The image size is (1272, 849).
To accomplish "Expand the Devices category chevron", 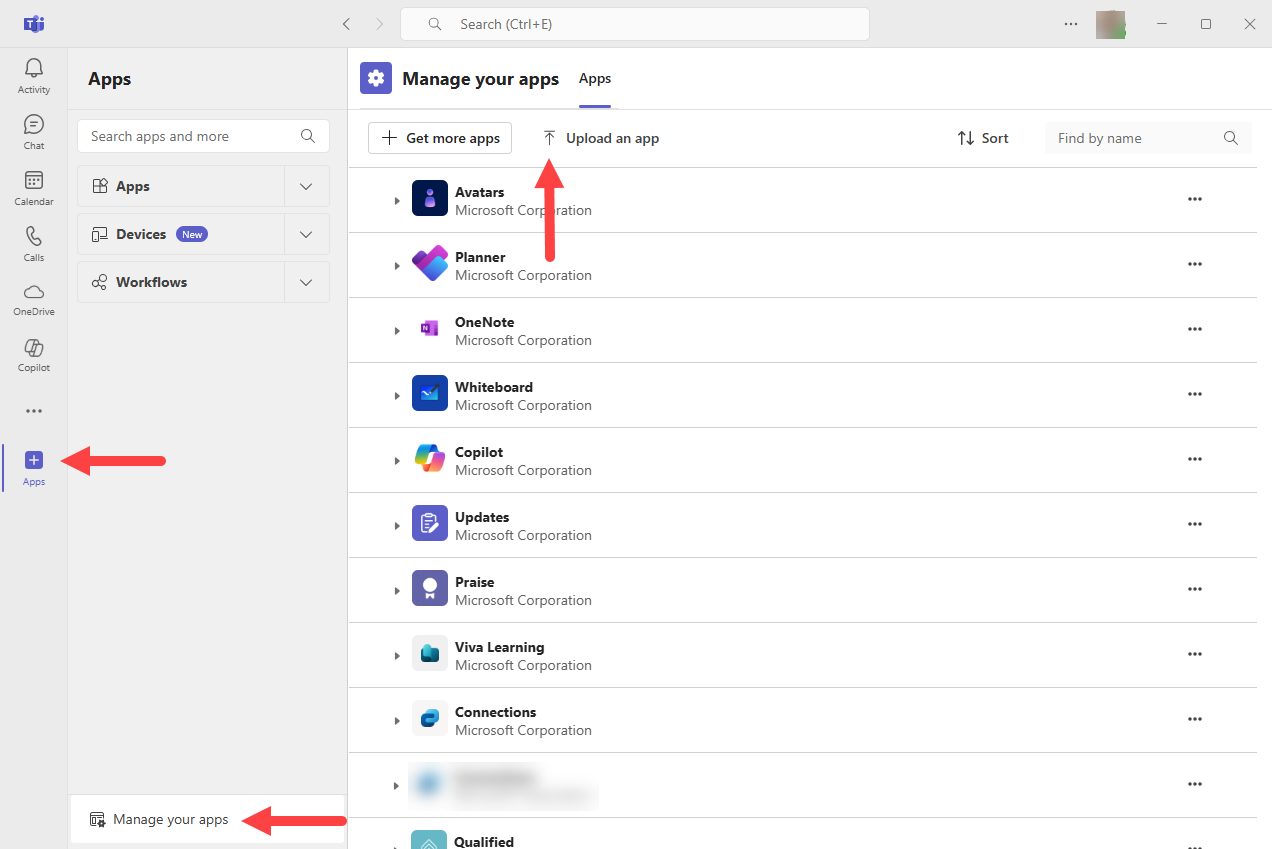I will (x=307, y=234).
